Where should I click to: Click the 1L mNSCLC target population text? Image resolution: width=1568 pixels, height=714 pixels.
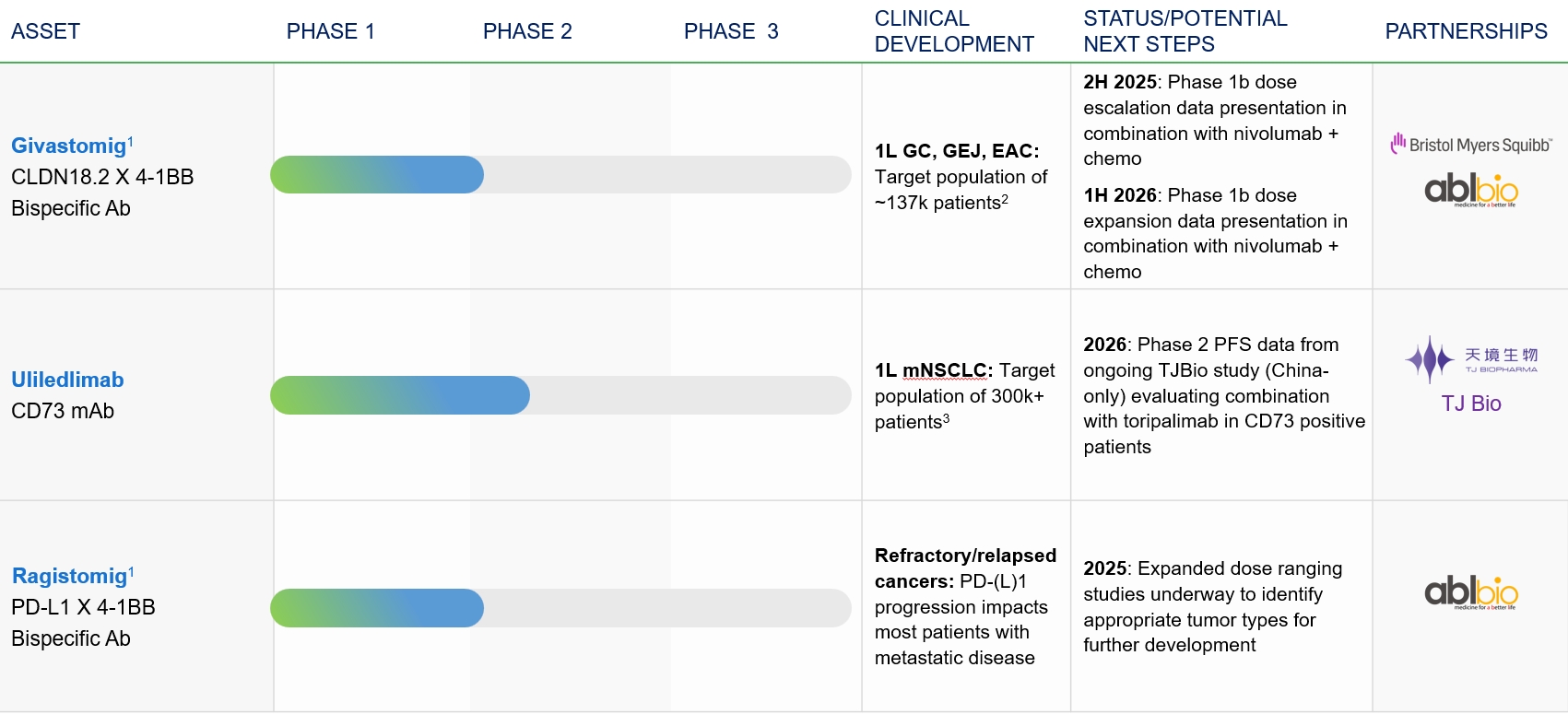point(964,396)
